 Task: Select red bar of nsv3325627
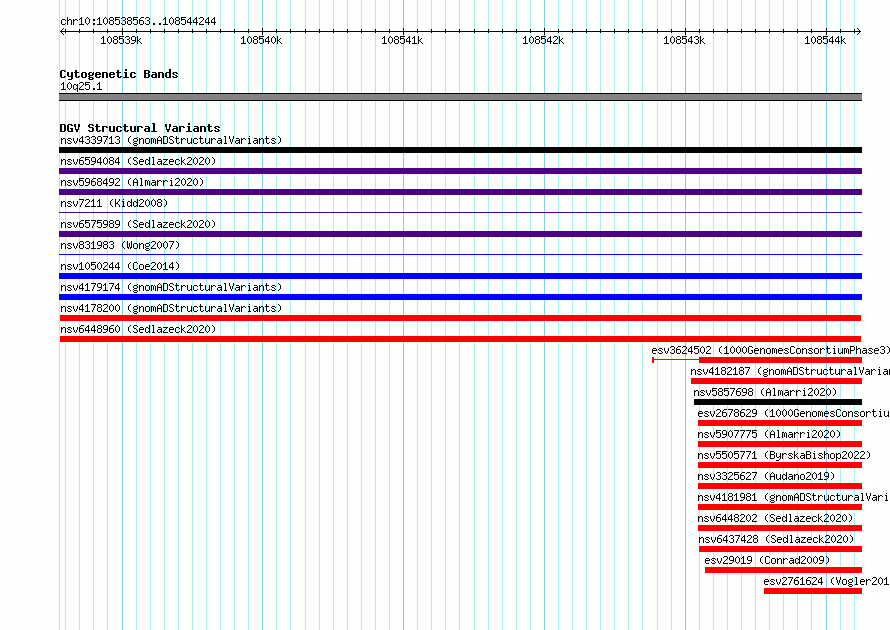tap(780, 486)
